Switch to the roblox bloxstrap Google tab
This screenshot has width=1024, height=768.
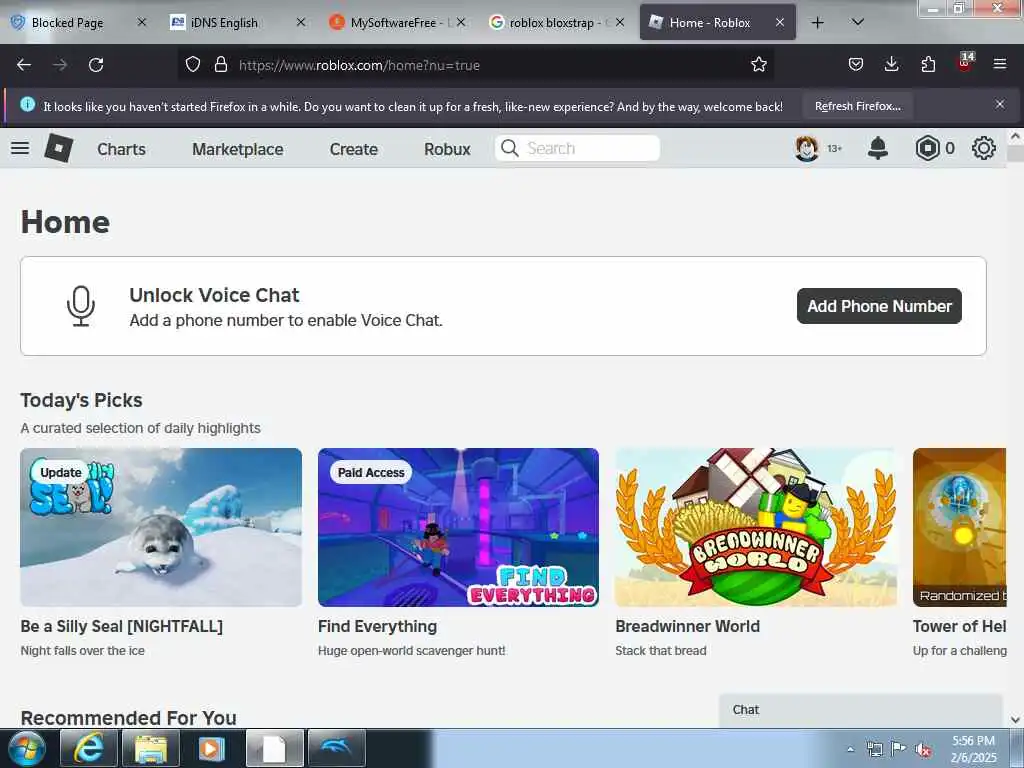tap(556, 23)
